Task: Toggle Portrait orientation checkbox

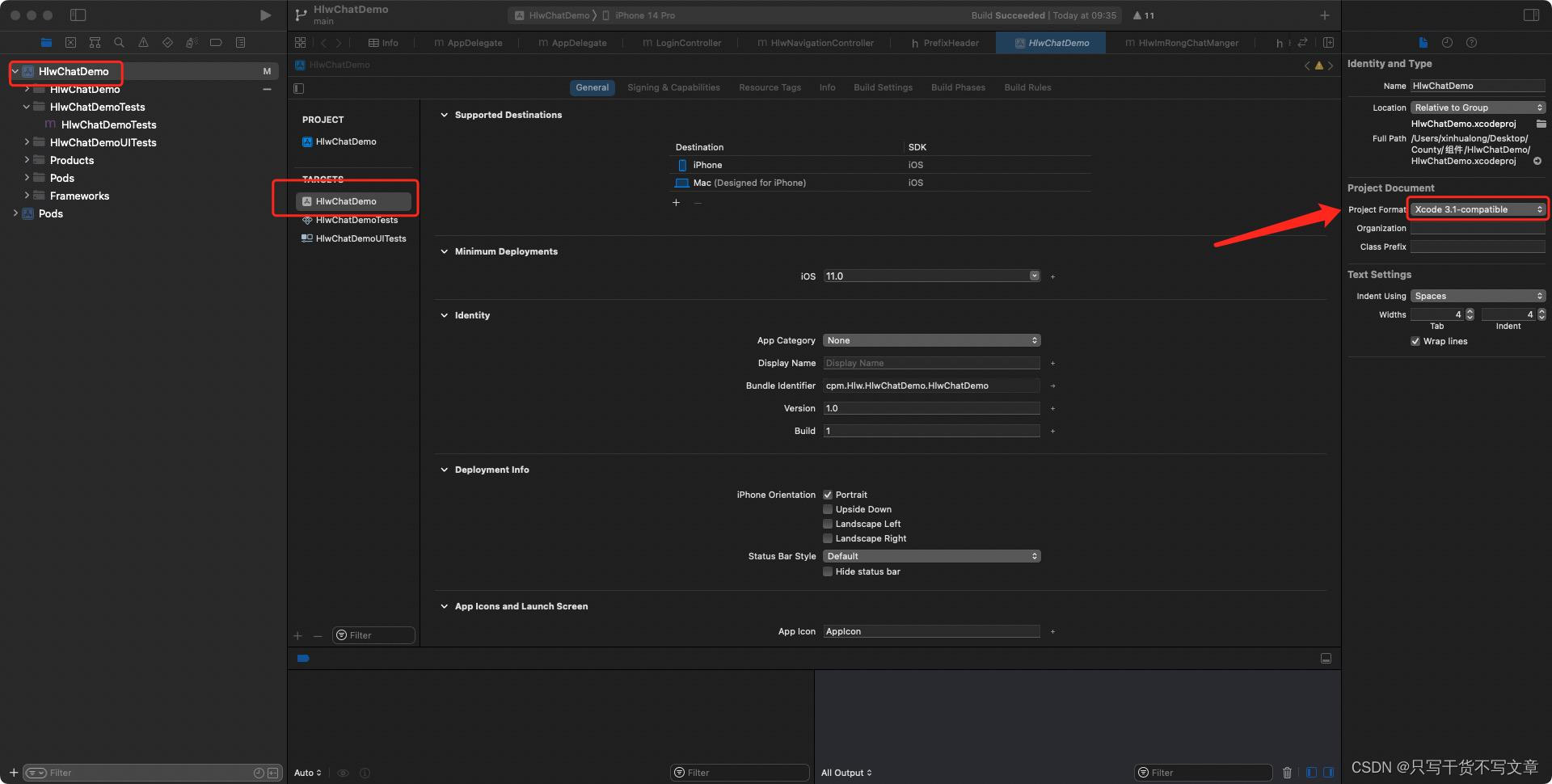Action: (828, 495)
